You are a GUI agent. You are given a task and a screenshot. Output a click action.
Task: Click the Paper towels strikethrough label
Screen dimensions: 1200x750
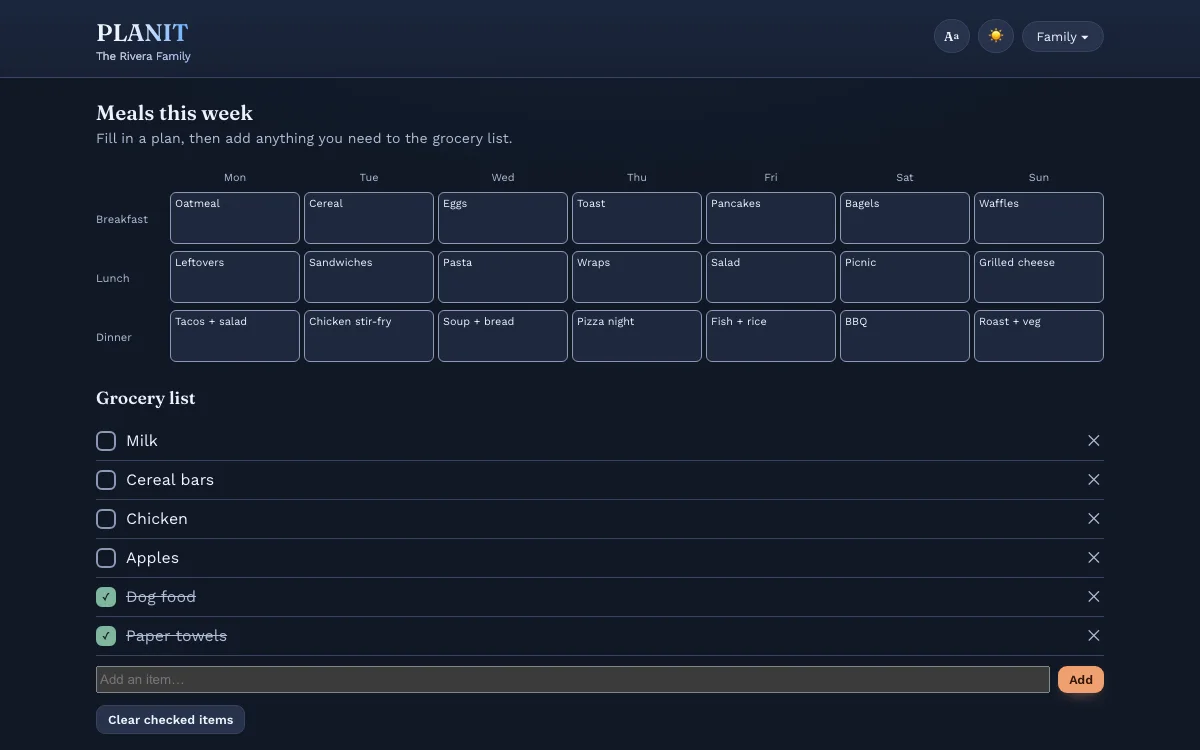point(176,636)
